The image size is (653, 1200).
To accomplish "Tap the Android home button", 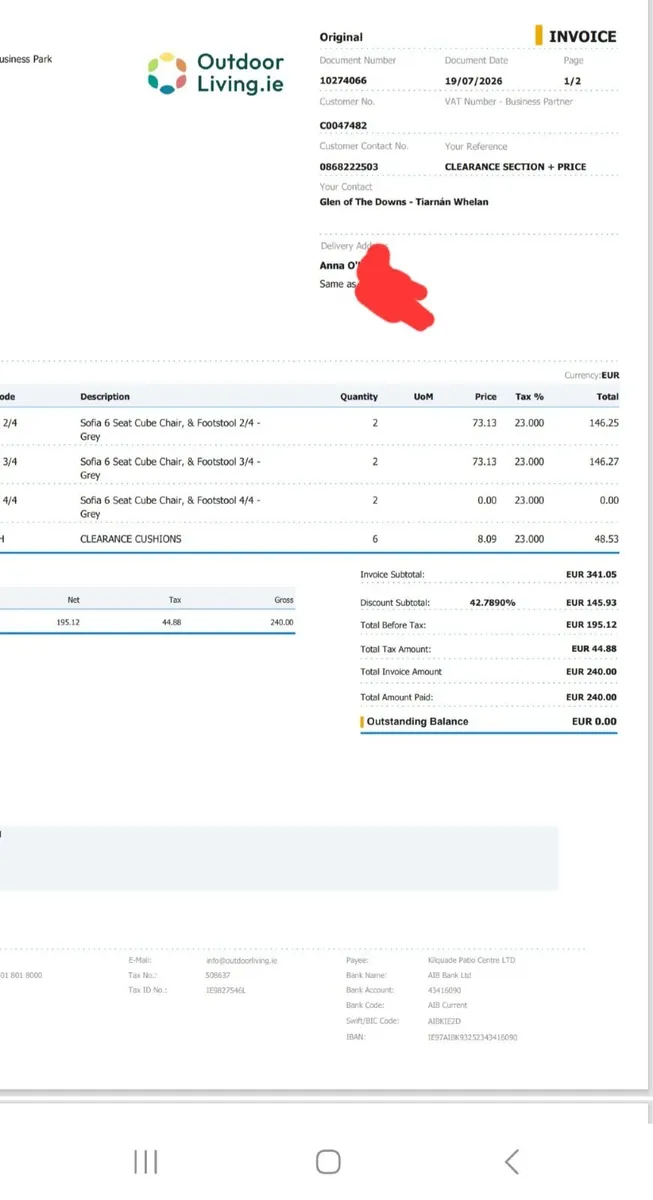I will (x=328, y=1161).
